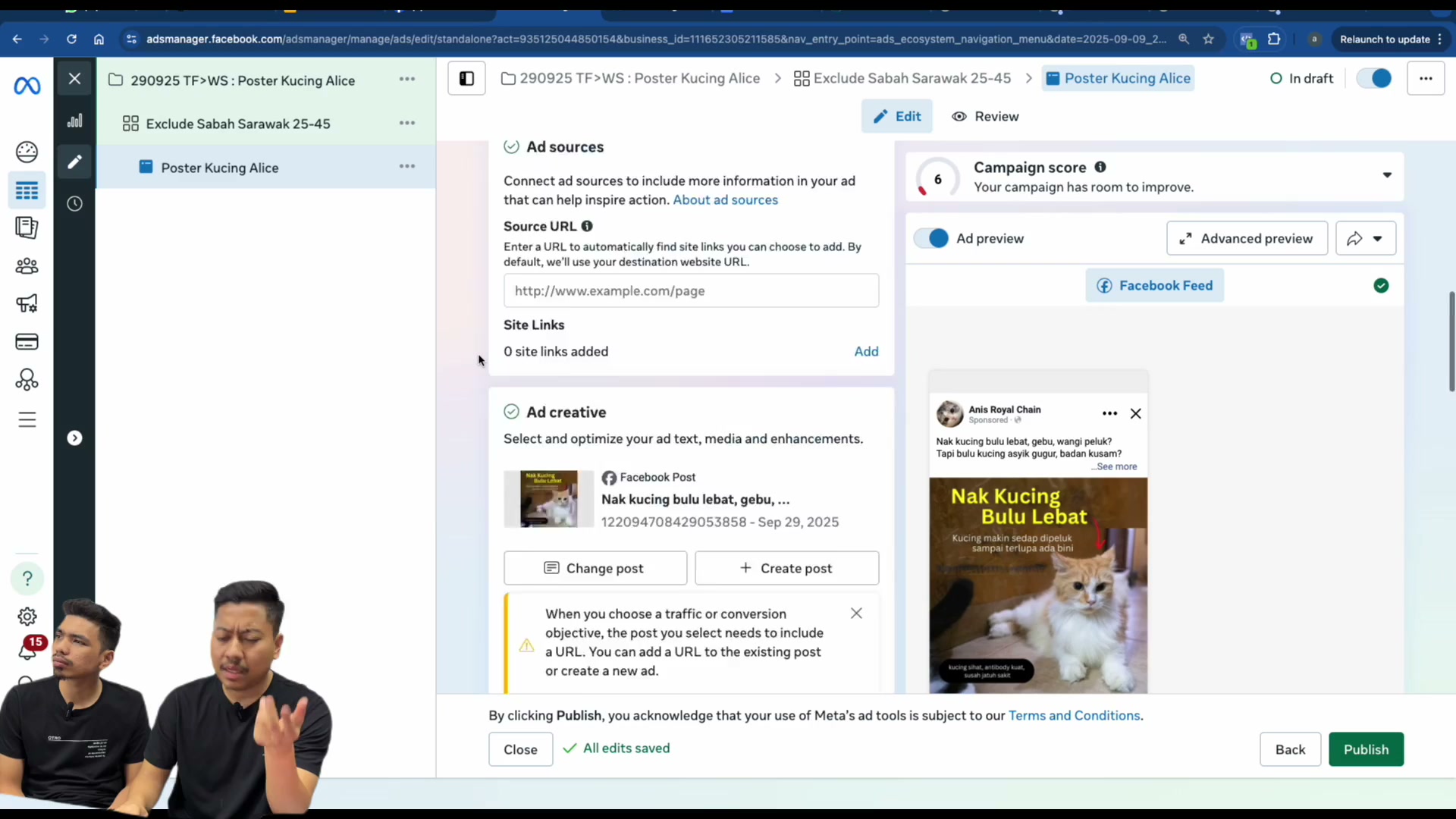The height and width of the screenshot is (819, 1456).
Task: Open the Meta logo home icon
Action: pyautogui.click(x=27, y=86)
